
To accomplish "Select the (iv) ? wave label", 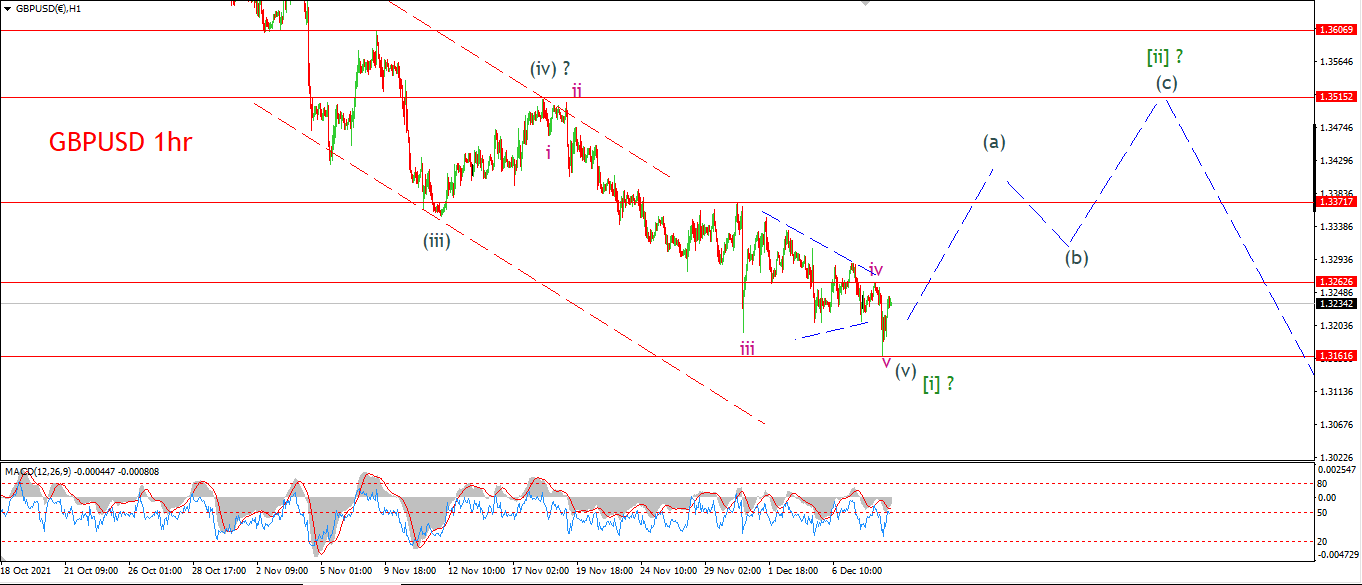I will (550, 69).
